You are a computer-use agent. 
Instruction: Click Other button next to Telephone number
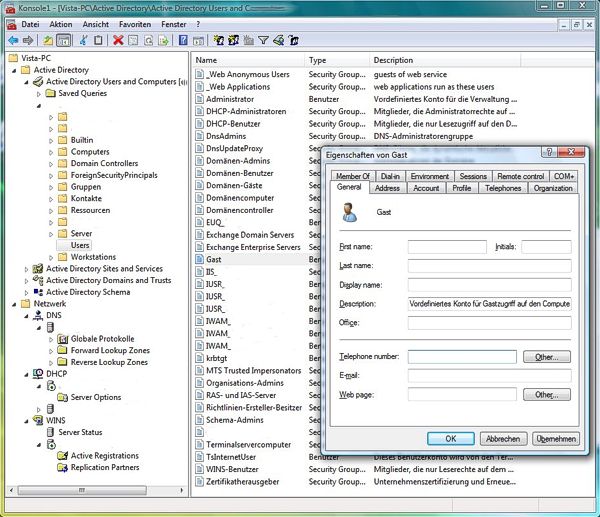[546, 357]
